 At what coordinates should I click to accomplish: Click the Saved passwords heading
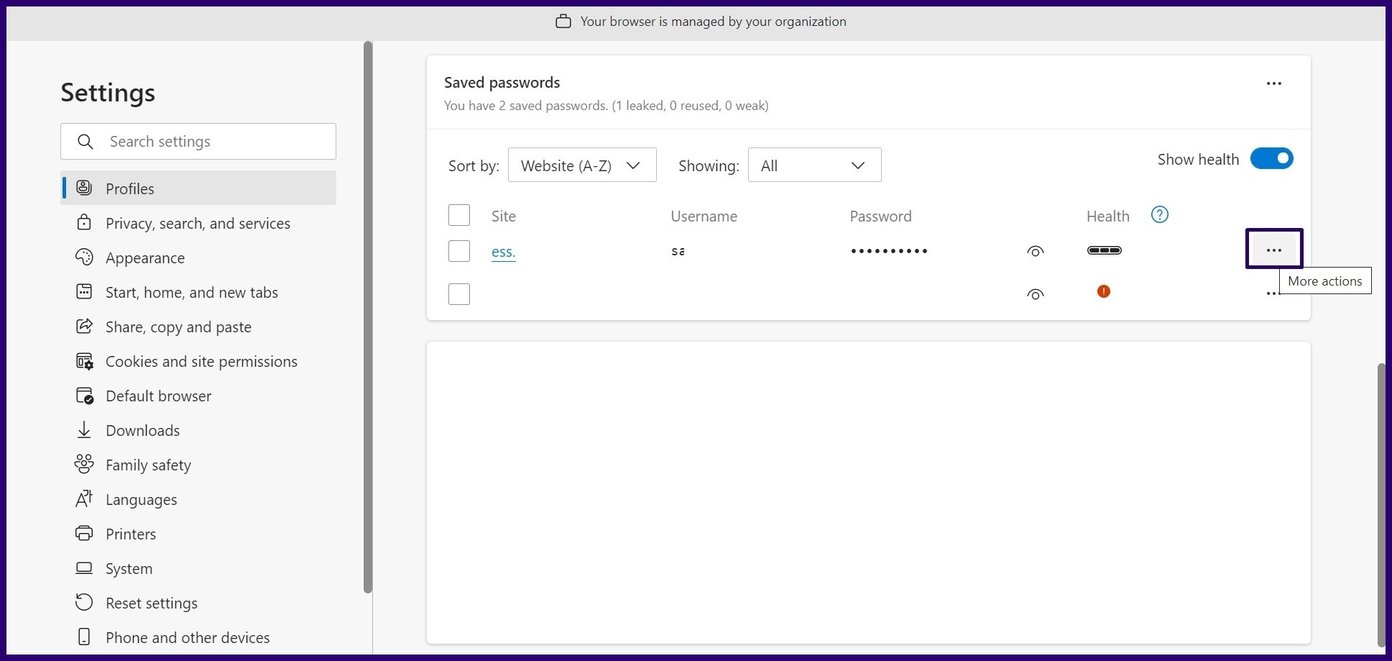(502, 82)
